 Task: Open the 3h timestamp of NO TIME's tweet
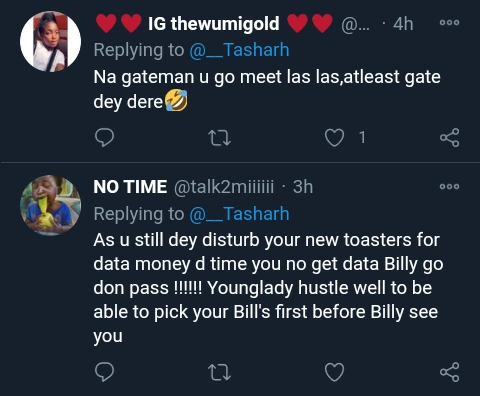point(303,187)
